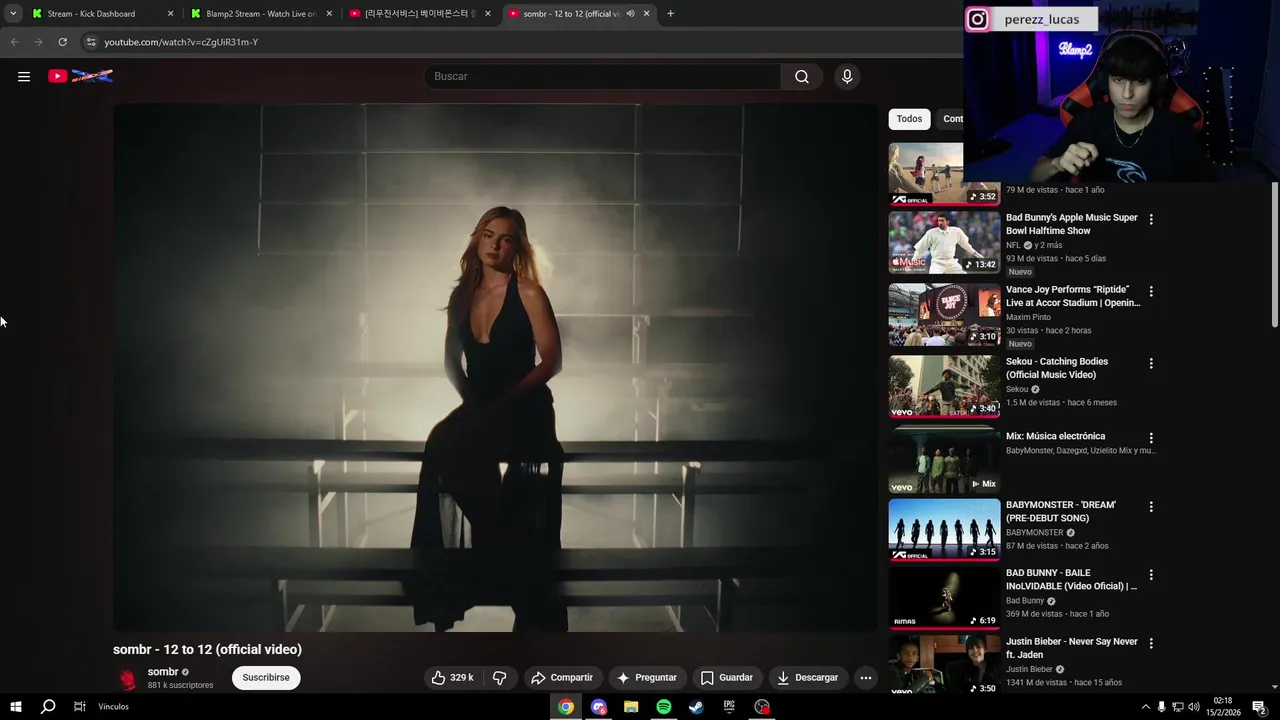Viewport: 1280px width, 720px height.
Task: Dislike the video with thumbs-down
Action: (x=499, y=677)
